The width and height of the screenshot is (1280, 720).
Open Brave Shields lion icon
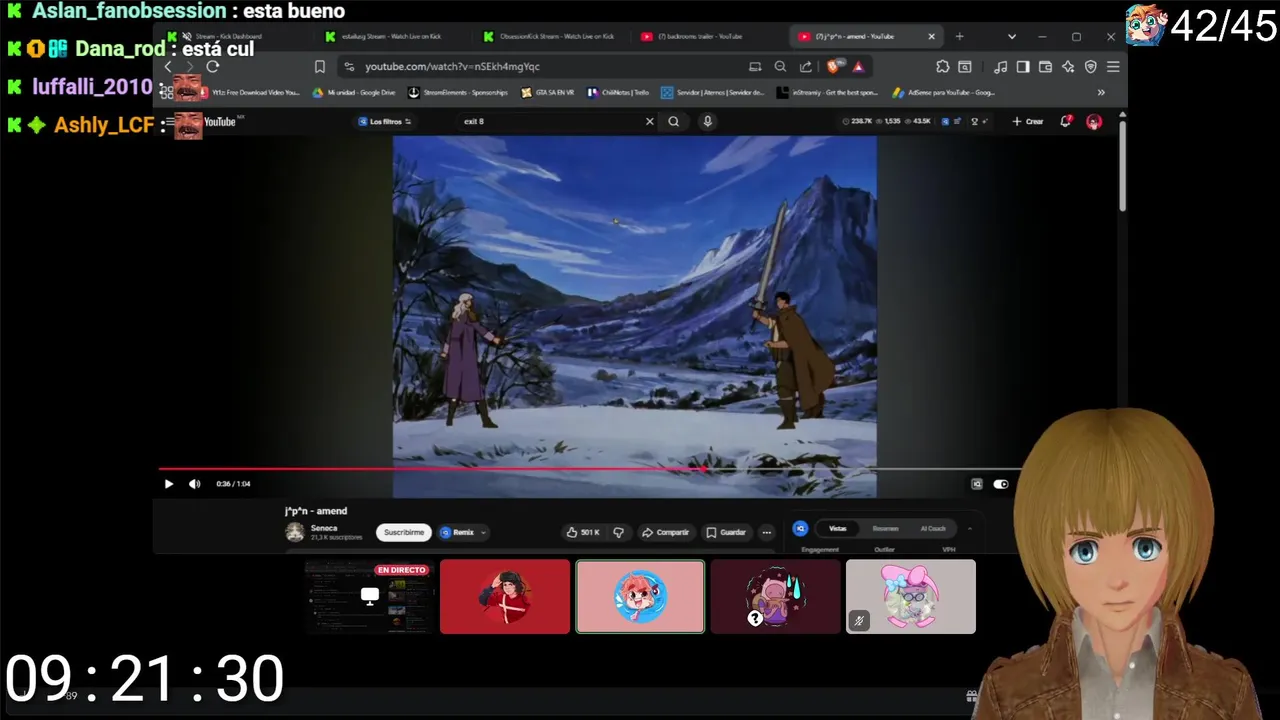coord(833,67)
